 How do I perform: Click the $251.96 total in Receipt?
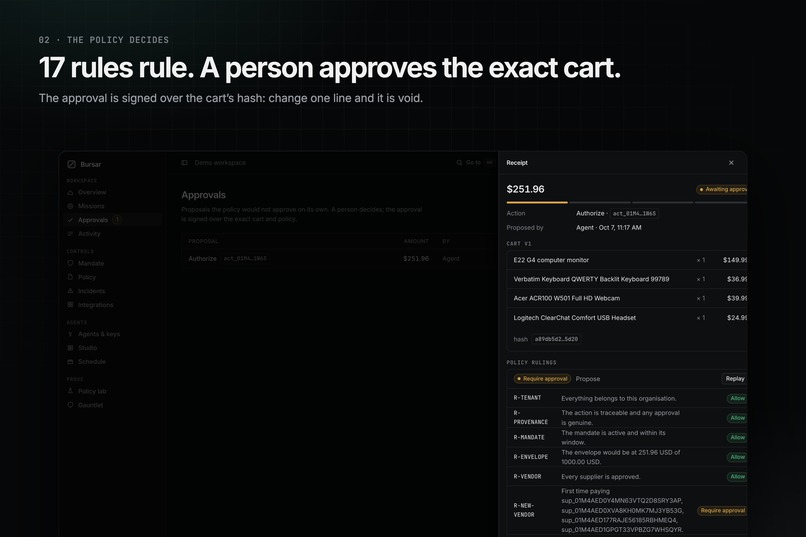(525, 189)
